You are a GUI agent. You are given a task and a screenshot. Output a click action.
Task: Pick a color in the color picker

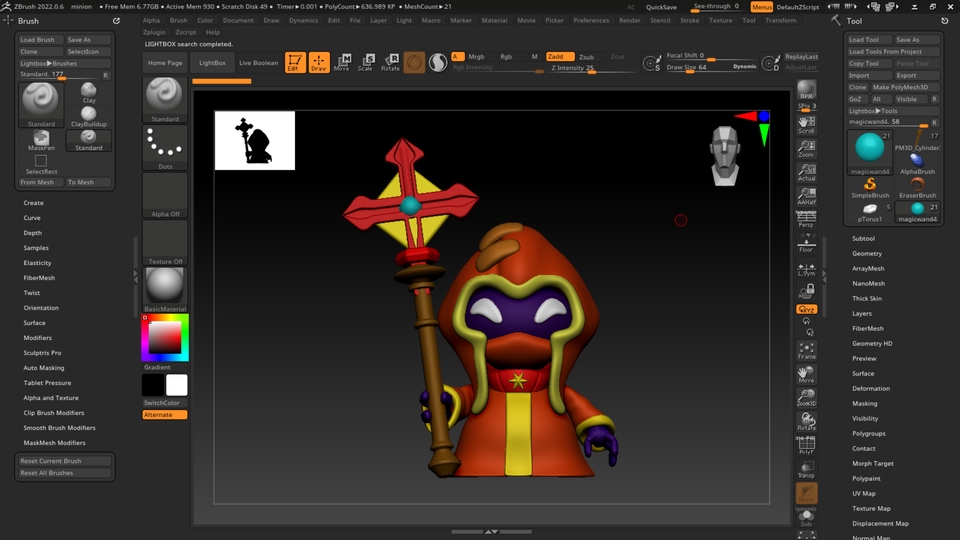tap(165, 337)
